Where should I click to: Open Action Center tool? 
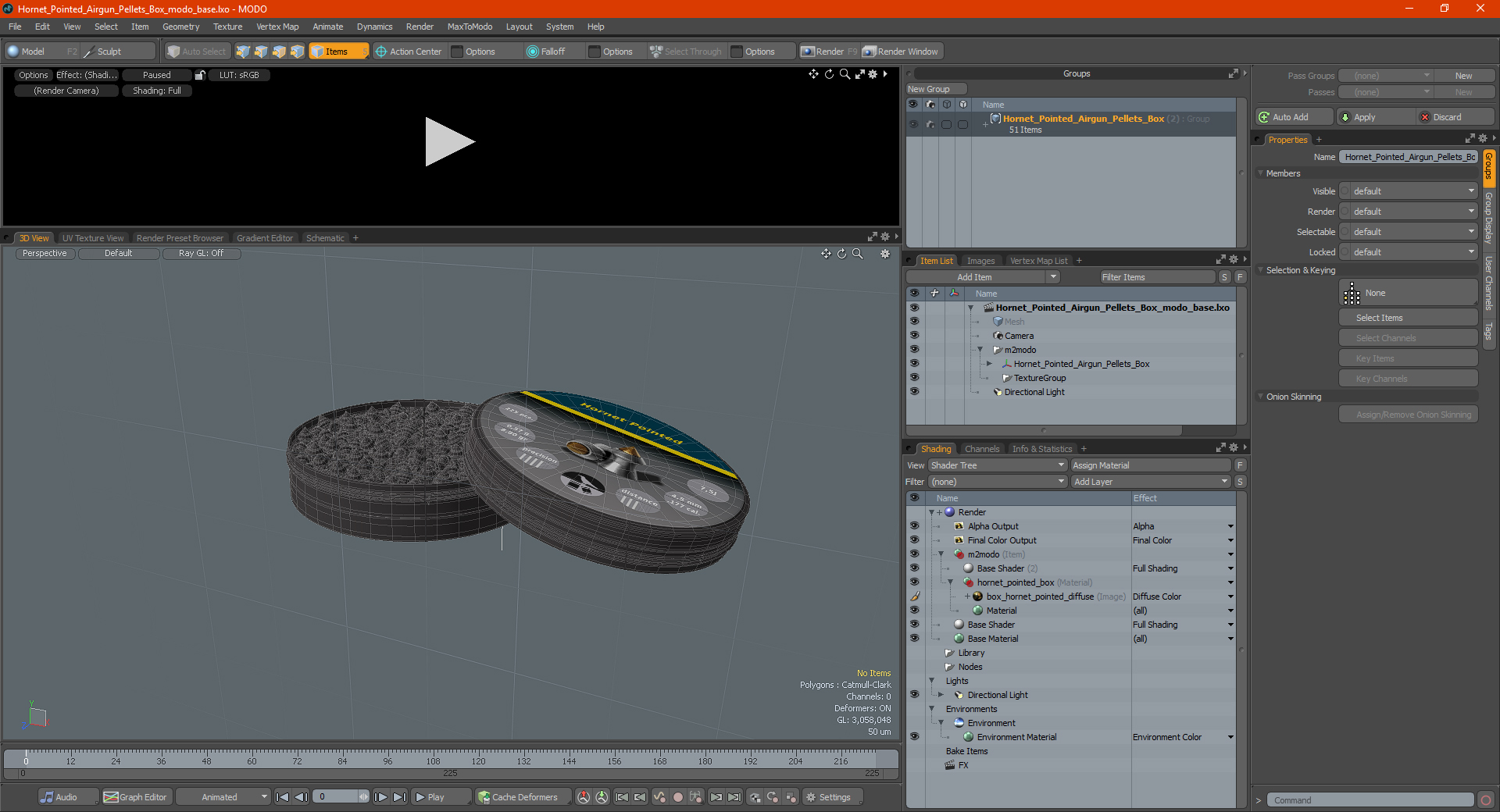click(x=409, y=52)
